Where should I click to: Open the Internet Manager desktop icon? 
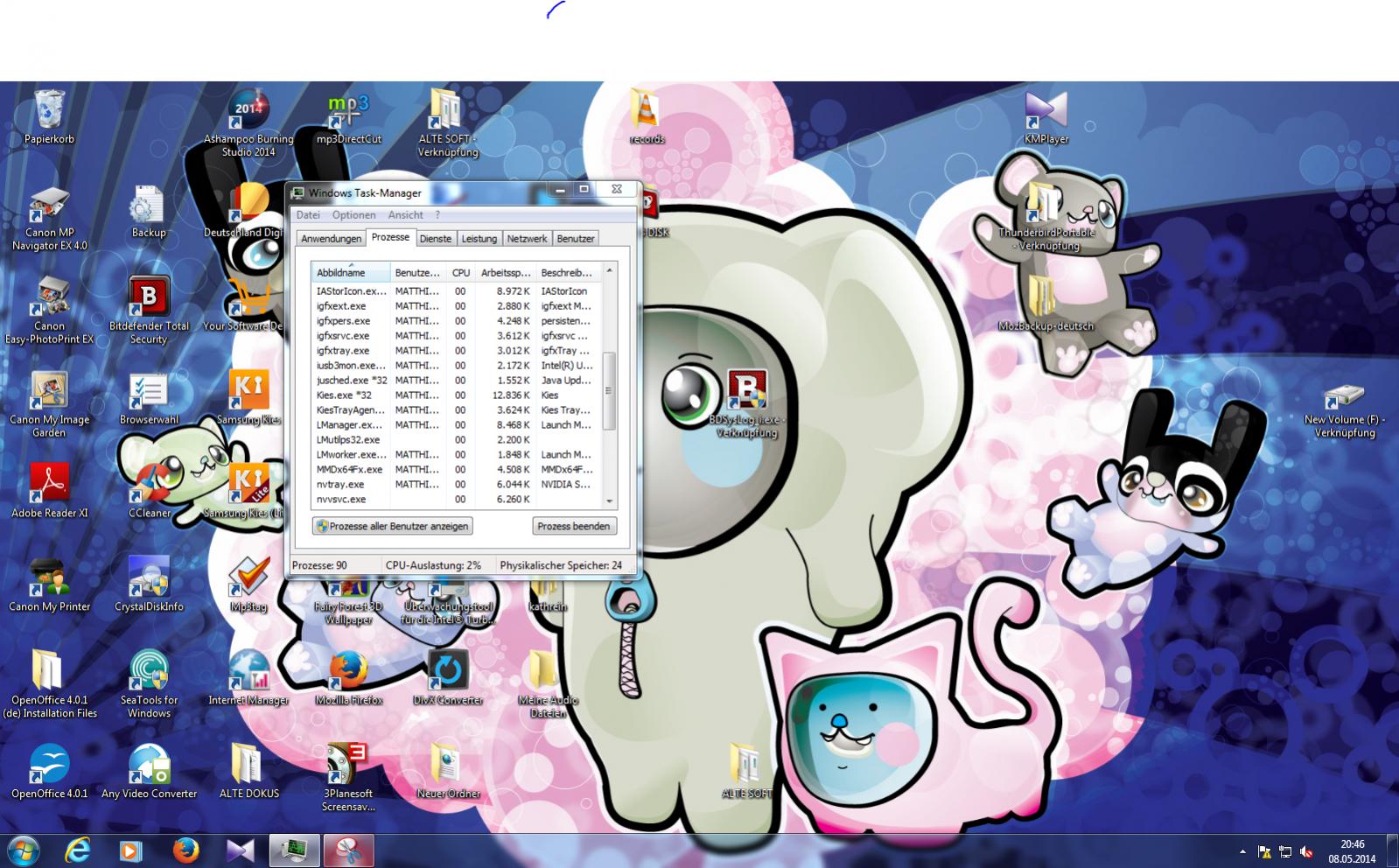coord(248,679)
